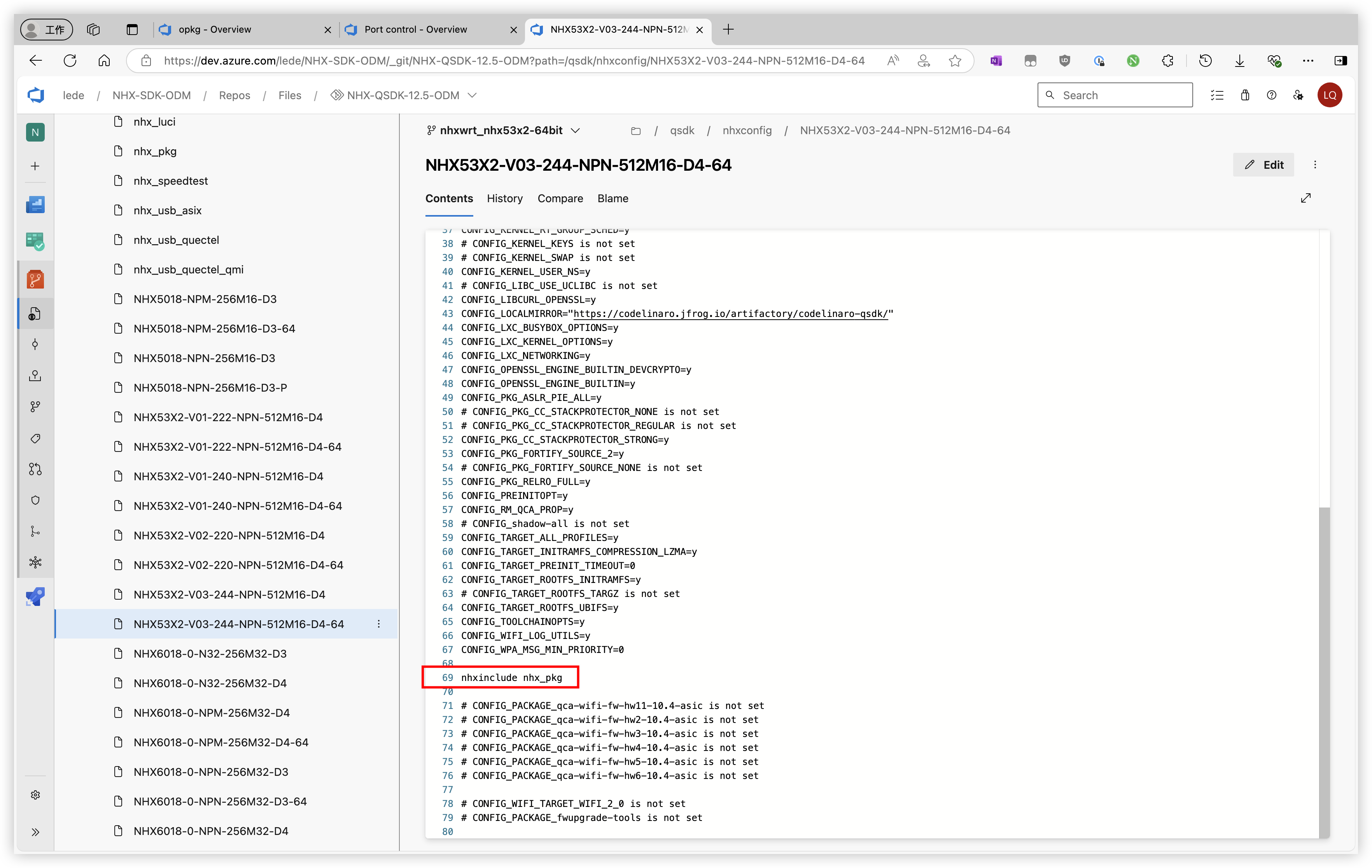Open the Repos hub icon in sidebar
The width and height of the screenshot is (1372, 868).
coord(35,279)
